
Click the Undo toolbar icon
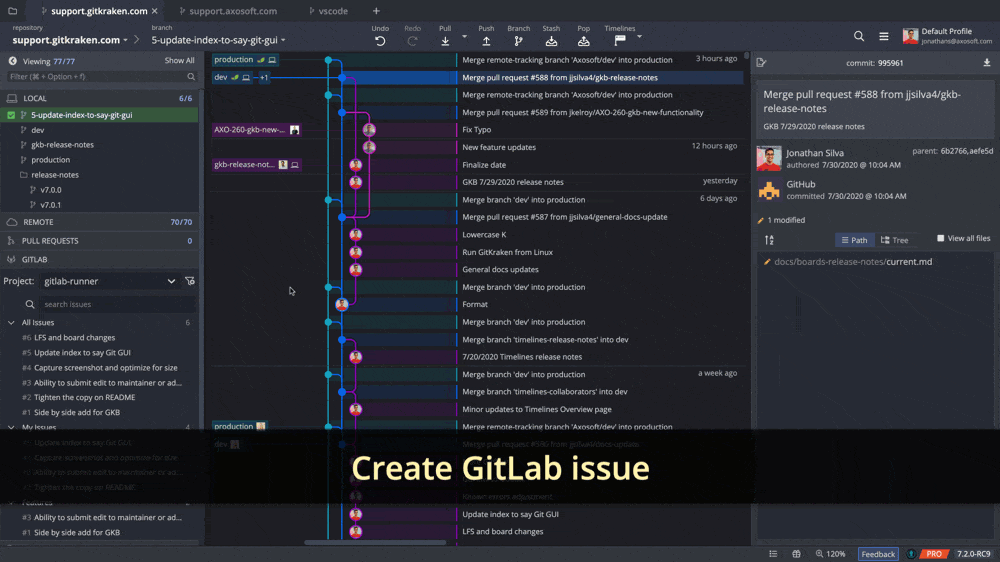(380, 41)
